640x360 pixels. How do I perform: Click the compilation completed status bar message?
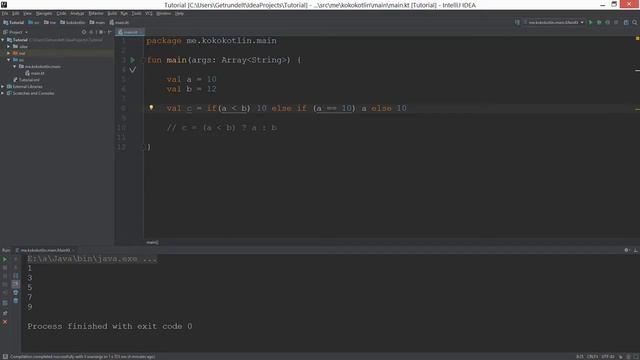[82, 356]
